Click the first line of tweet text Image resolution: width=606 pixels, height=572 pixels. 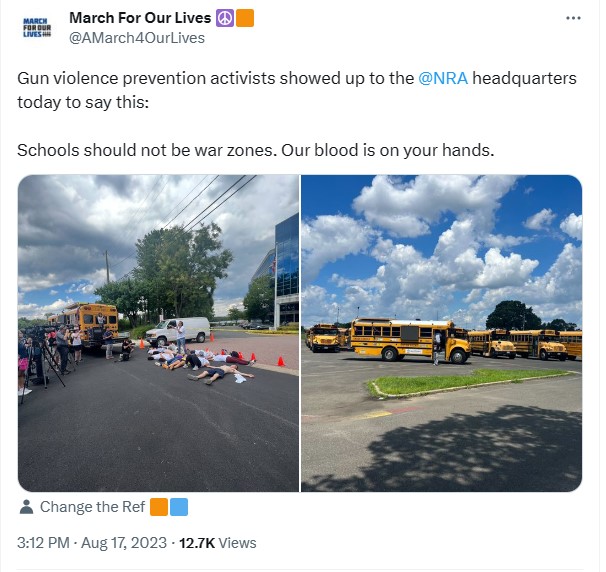tap(297, 78)
